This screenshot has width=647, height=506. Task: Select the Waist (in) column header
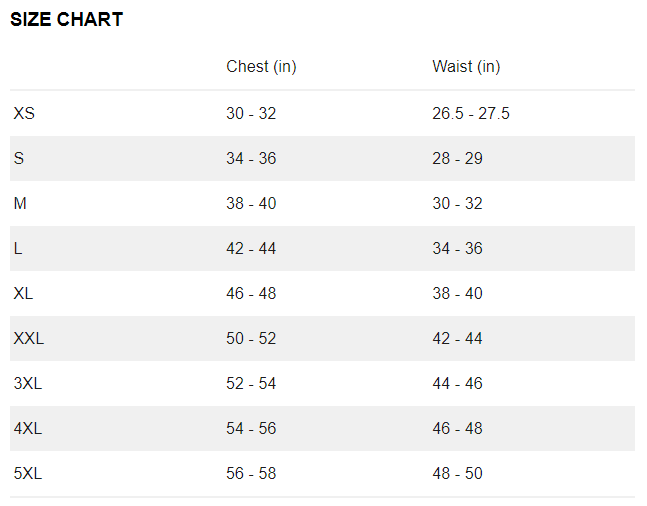(x=466, y=66)
